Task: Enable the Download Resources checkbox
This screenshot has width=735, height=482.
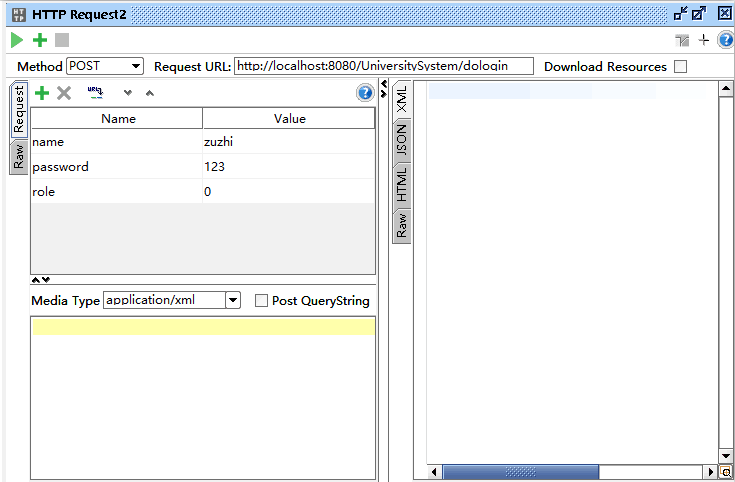Action: [681, 67]
